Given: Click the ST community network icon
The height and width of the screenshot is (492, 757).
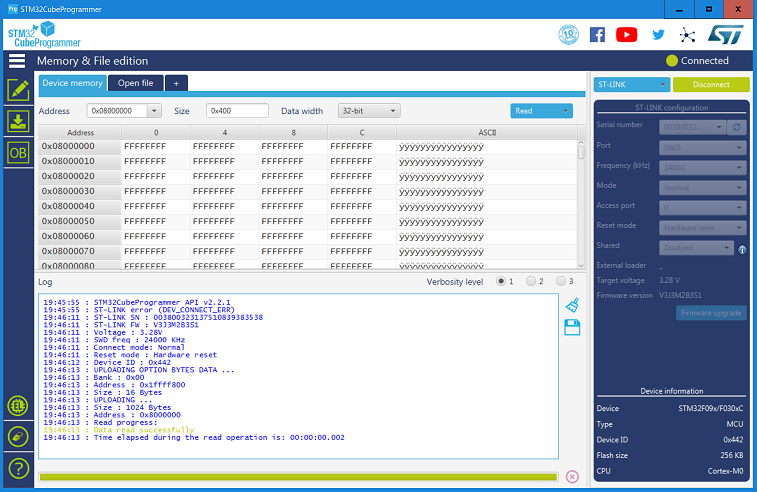Looking at the screenshot, I should [687, 35].
